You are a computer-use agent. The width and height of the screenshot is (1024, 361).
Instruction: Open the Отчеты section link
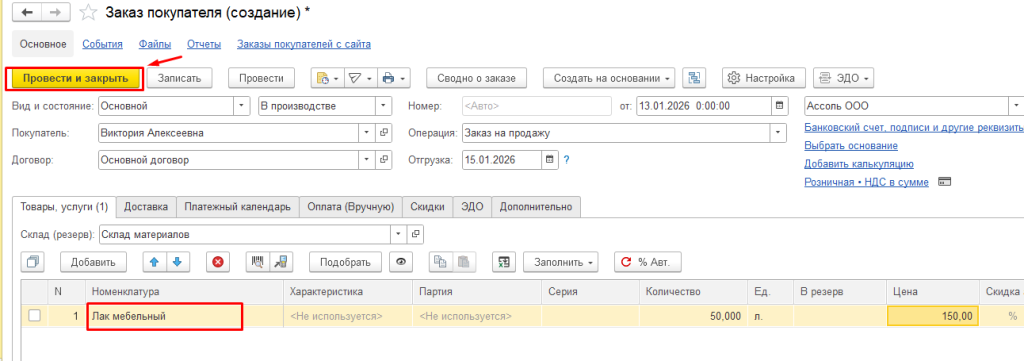204,44
